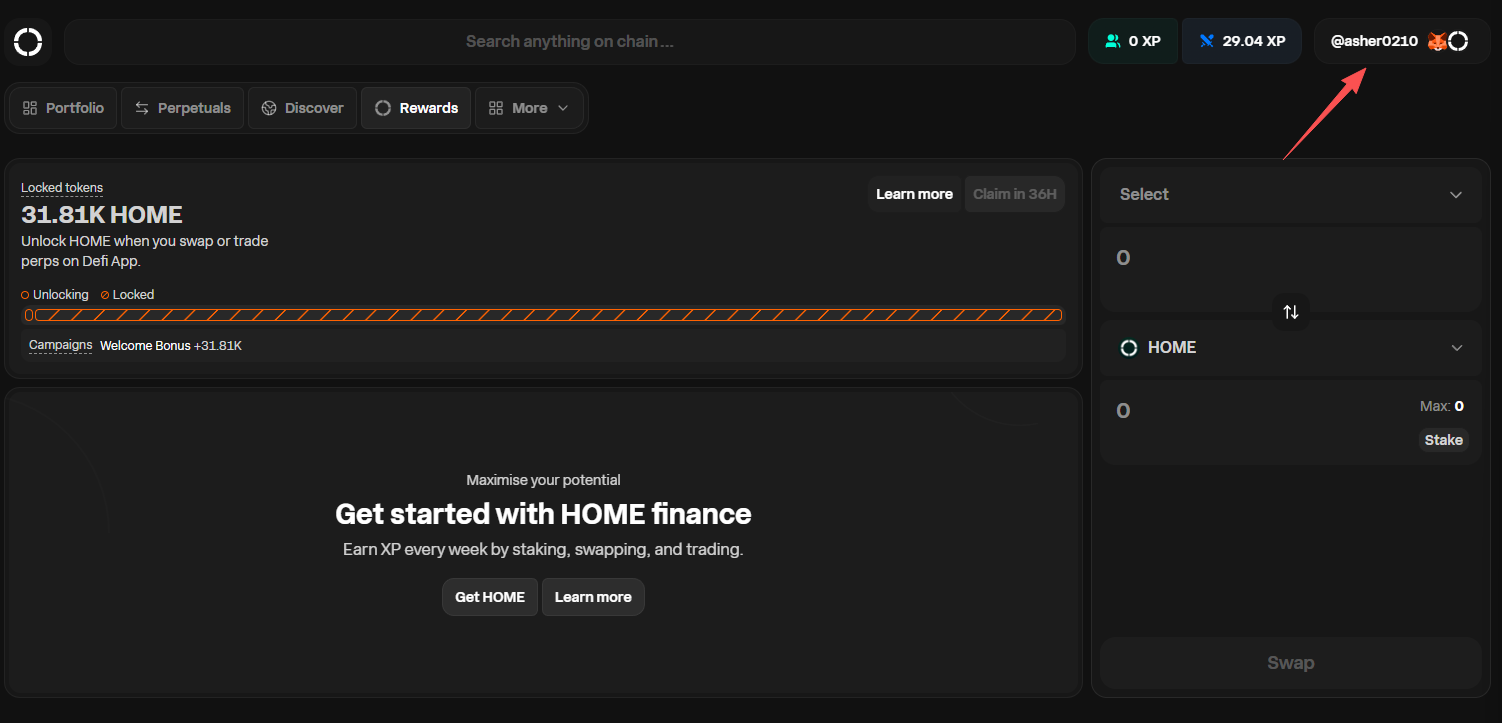
Task: Expand the More menu dropdown
Action: pyautogui.click(x=529, y=108)
